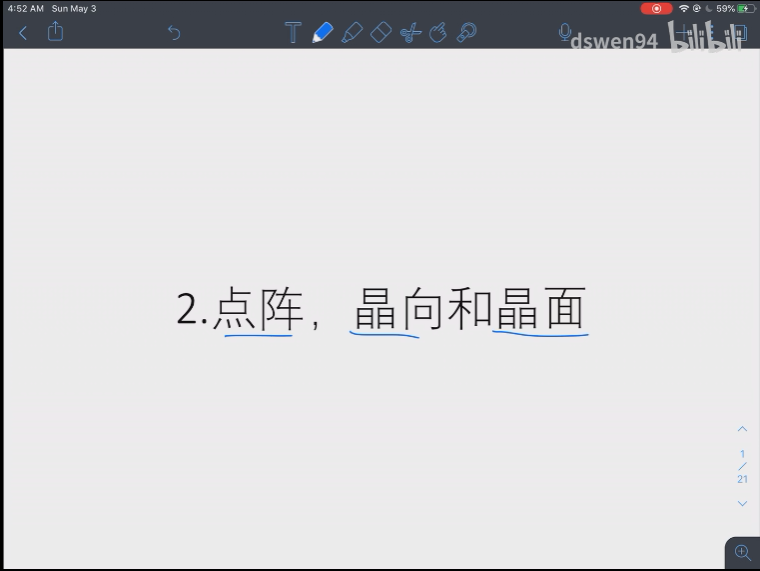Tap the word 晶向 in title
This screenshot has width=760, height=571.
pyautogui.click(x=398, y=309)
